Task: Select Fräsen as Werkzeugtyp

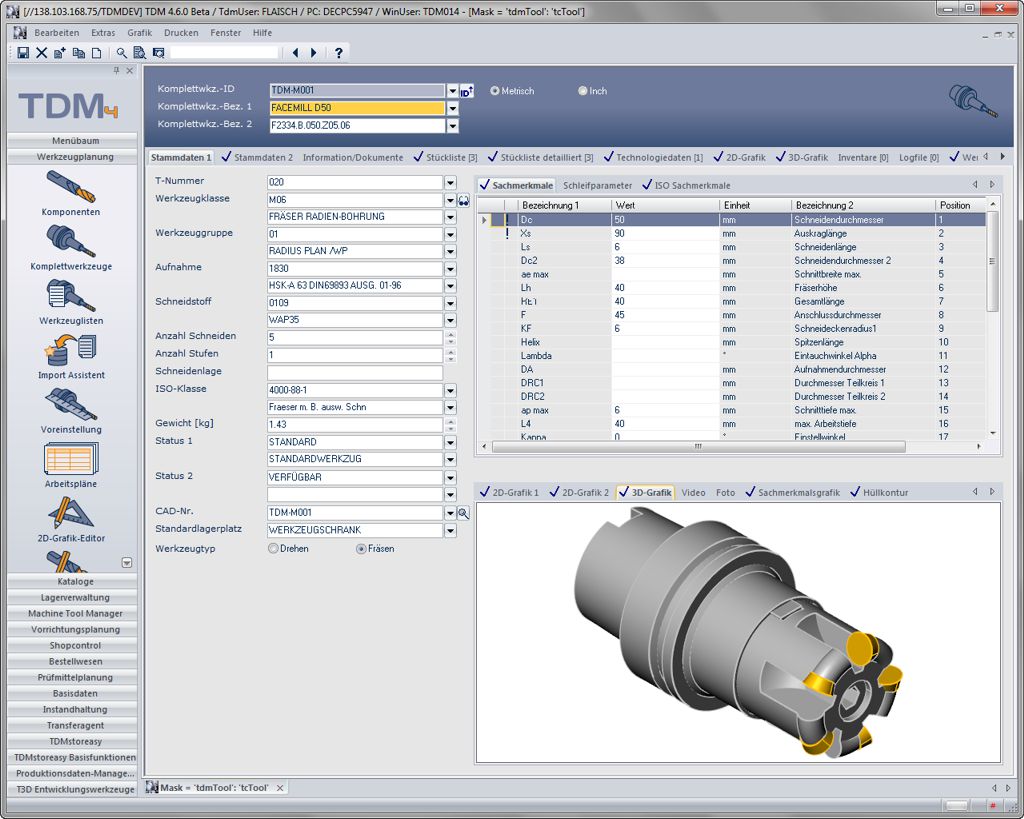Action: point(360,549)
